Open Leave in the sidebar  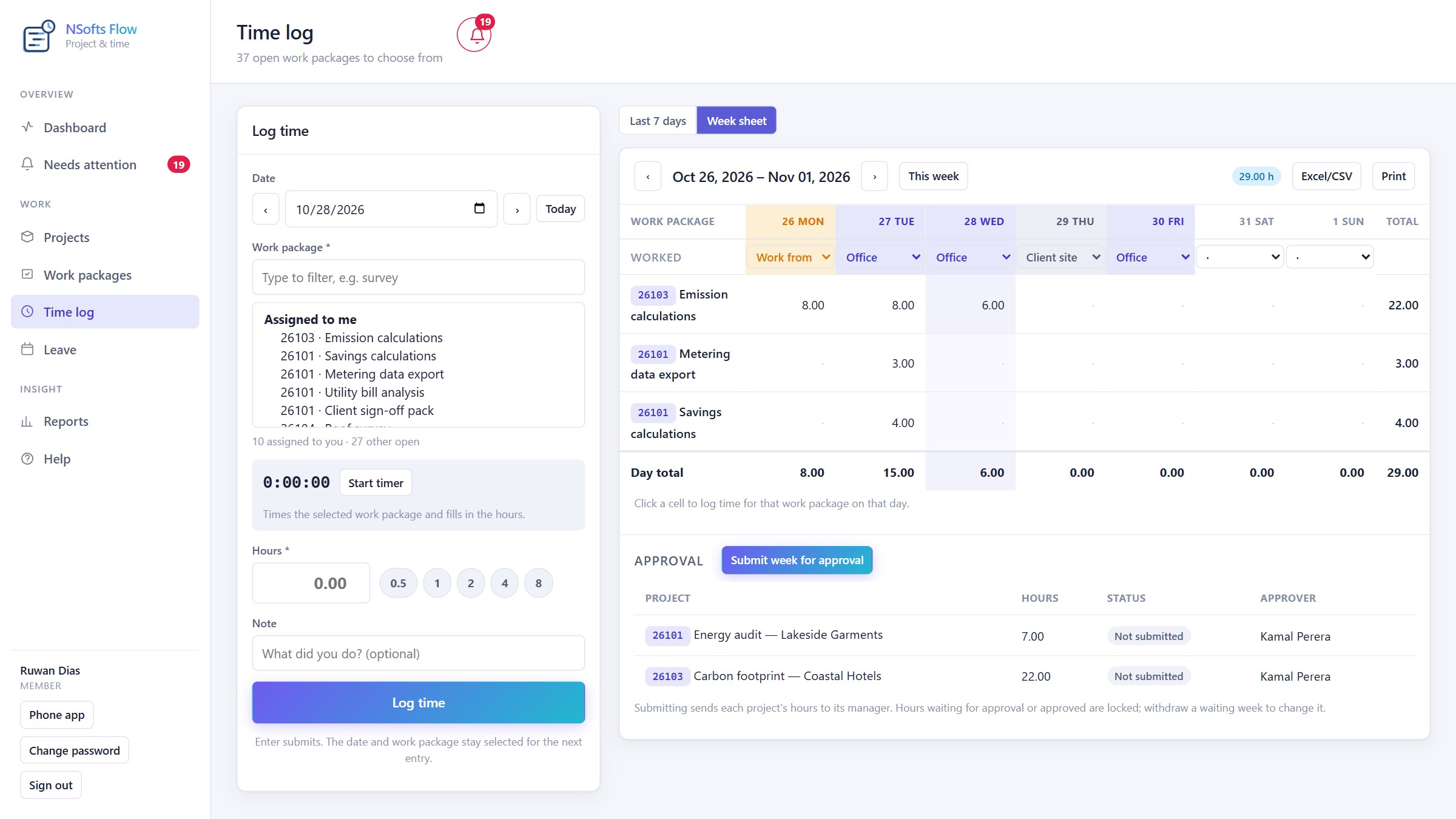(x=105, y=349)
